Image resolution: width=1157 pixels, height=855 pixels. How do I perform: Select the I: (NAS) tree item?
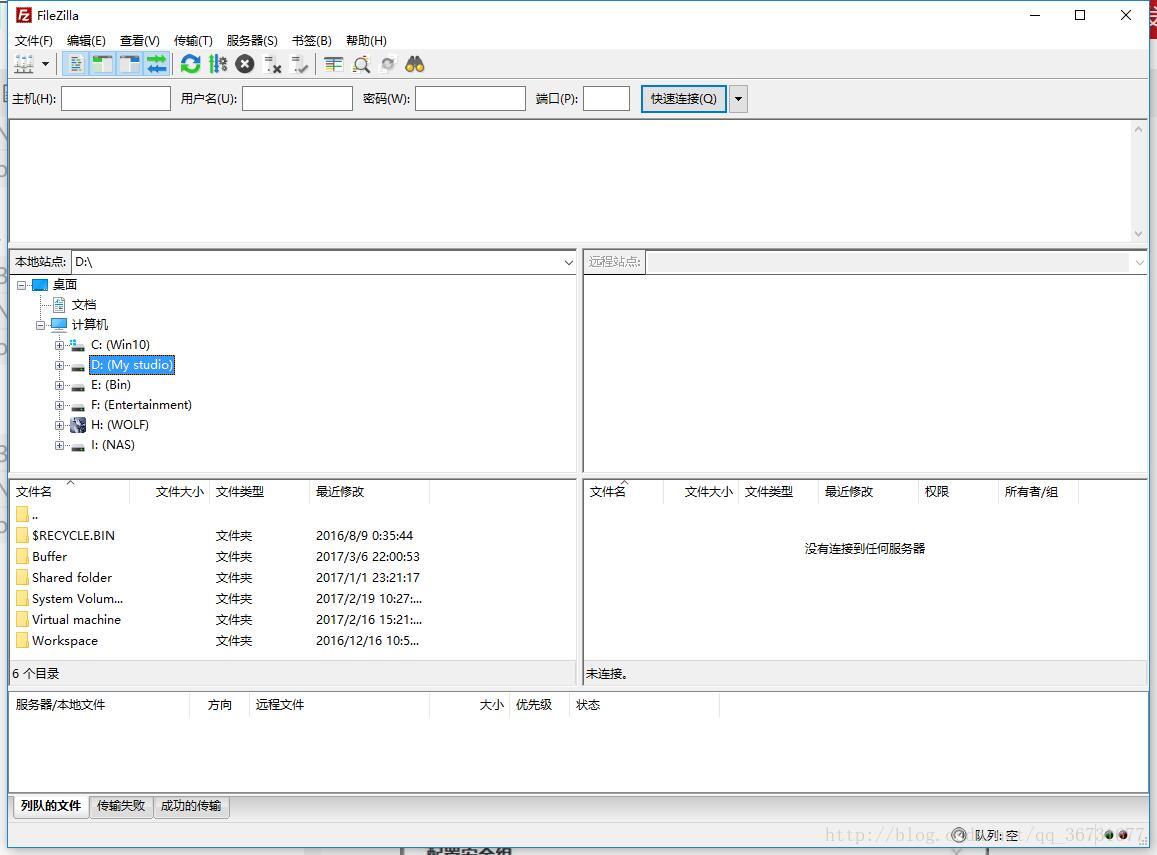coord(112,445)
